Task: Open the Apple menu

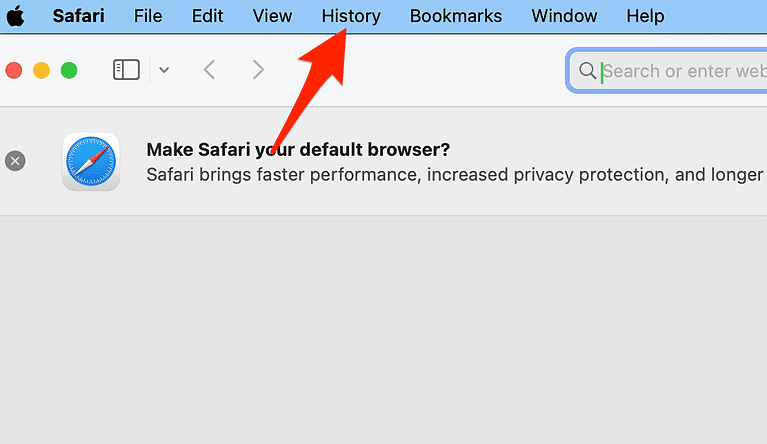Action: pyautogui.click(x=15, y=16)
